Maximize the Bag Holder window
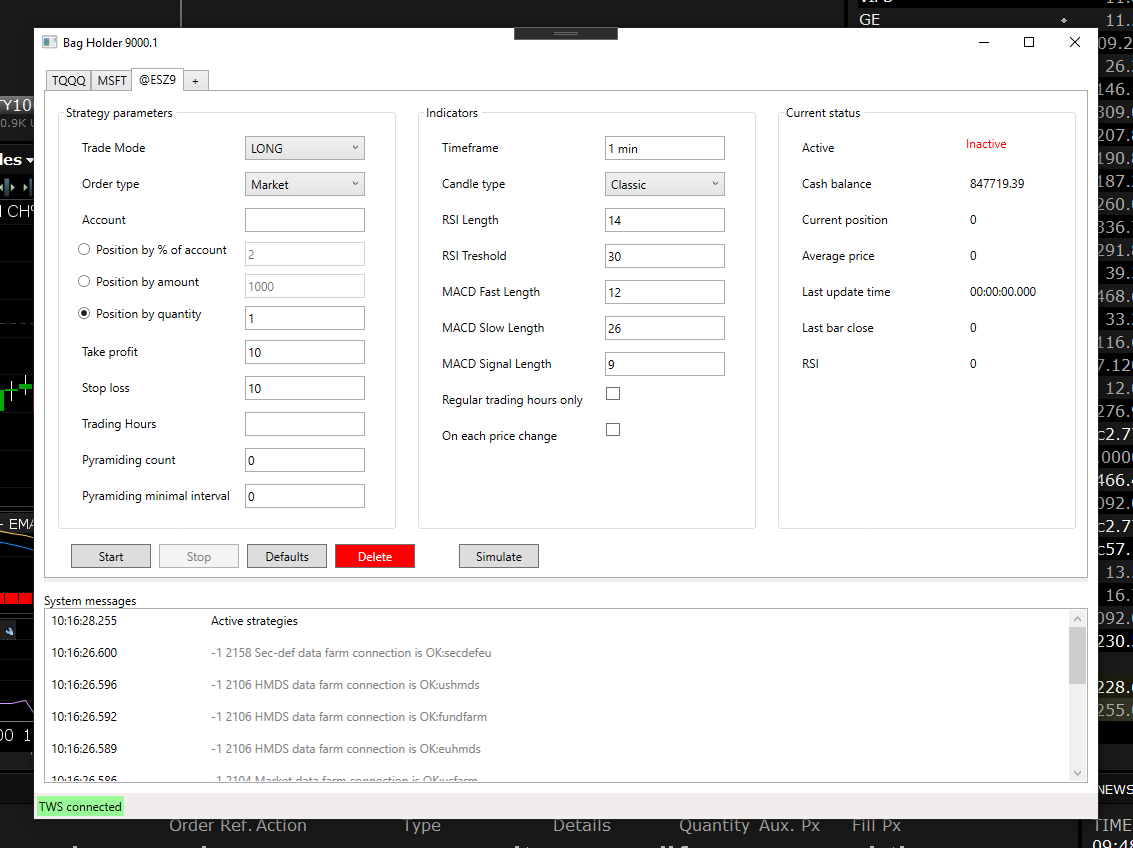Screen dimensions: 1133x848 1029,42
